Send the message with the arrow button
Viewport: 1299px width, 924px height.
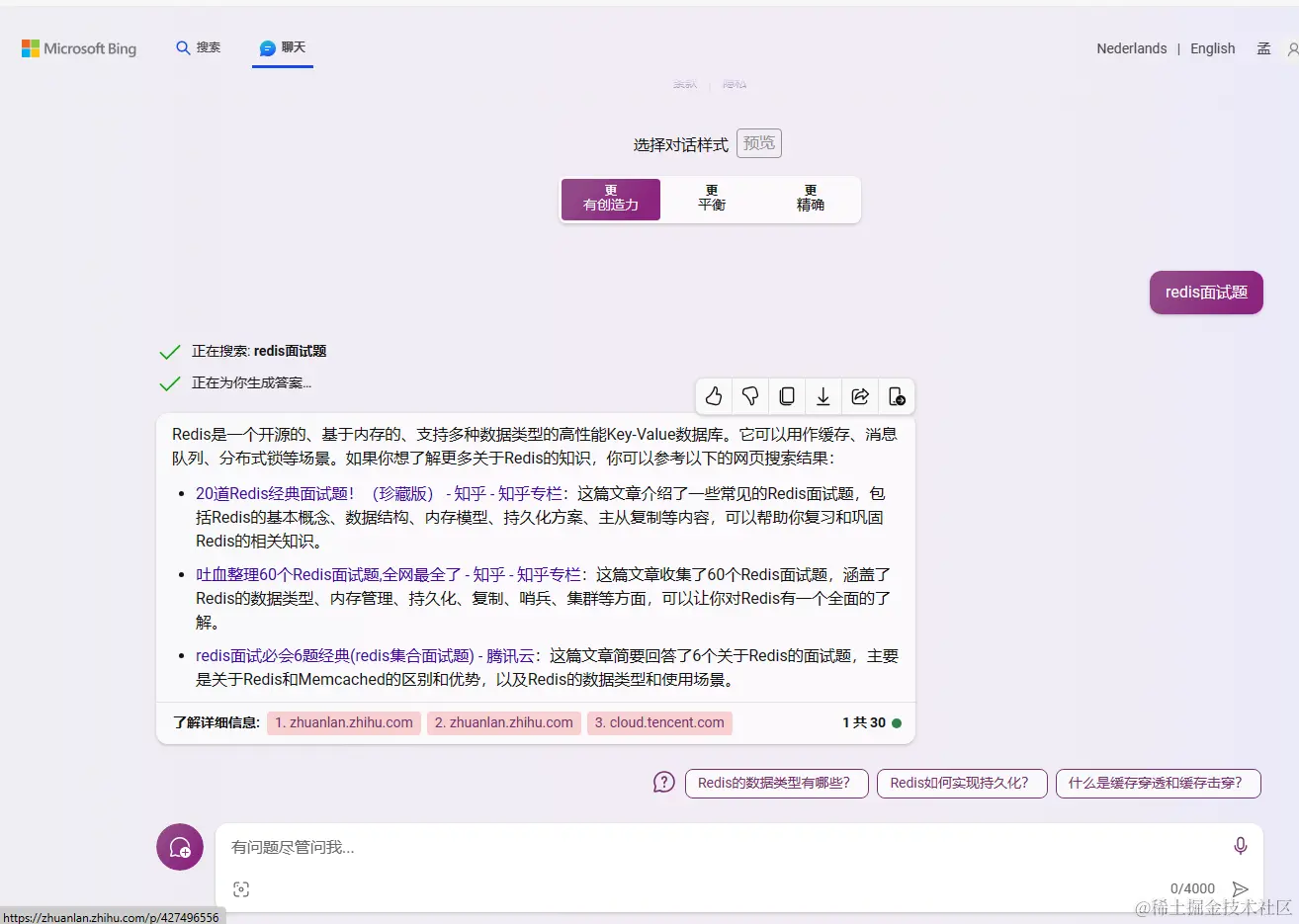coord(1240,887)
